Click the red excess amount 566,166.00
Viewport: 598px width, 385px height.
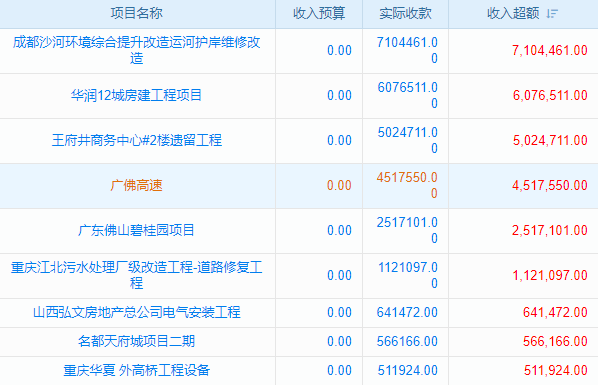[x=555, y=341]
